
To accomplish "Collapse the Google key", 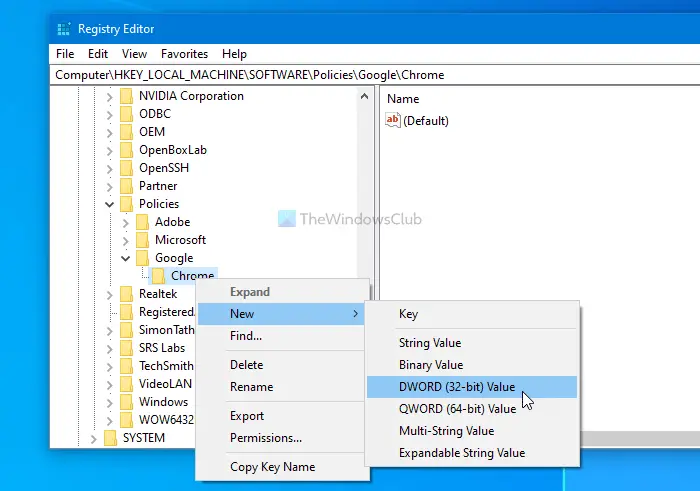I will click(x=125, y=258).
